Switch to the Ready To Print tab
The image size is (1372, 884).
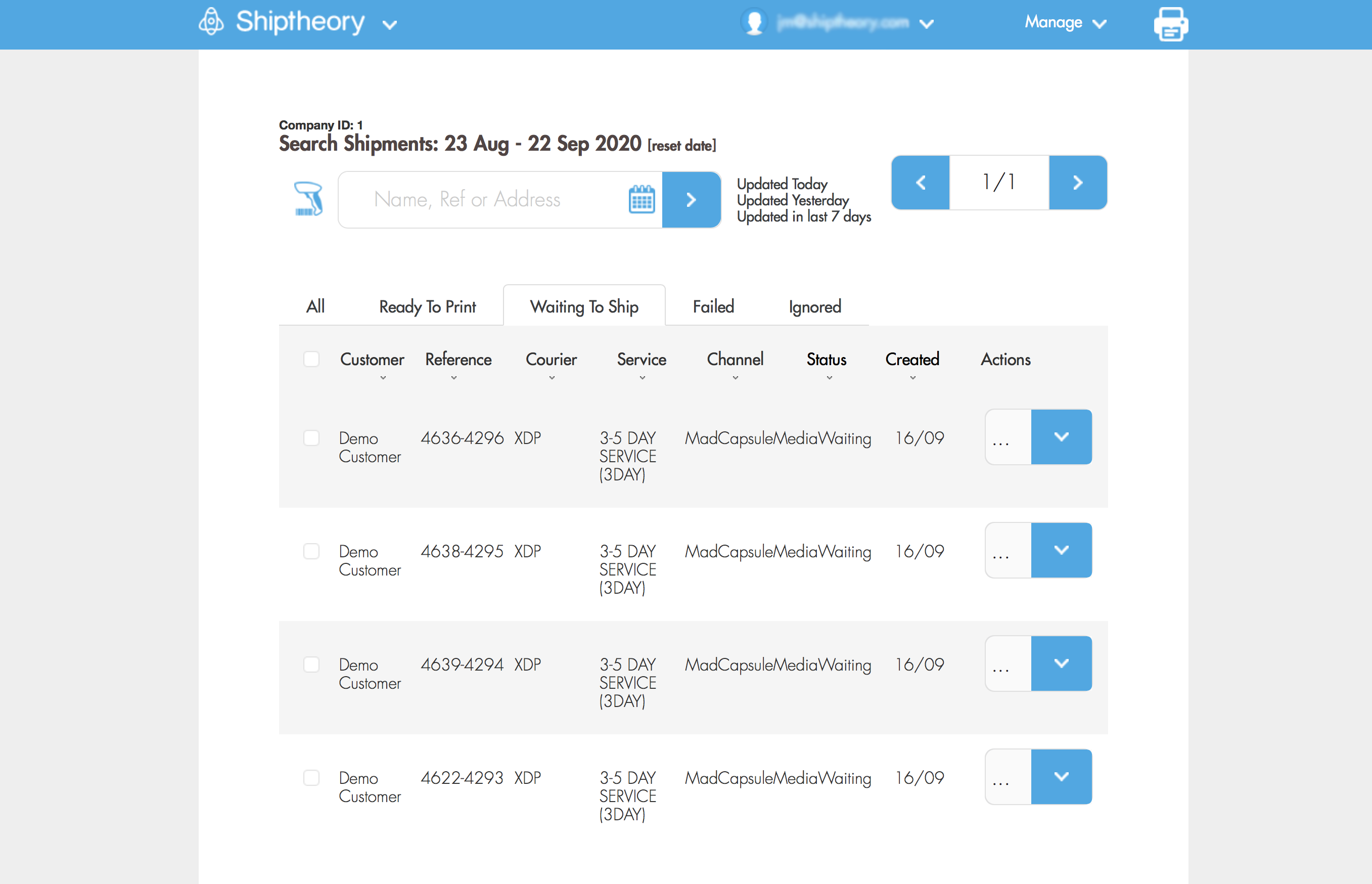[x=427, y=306]
